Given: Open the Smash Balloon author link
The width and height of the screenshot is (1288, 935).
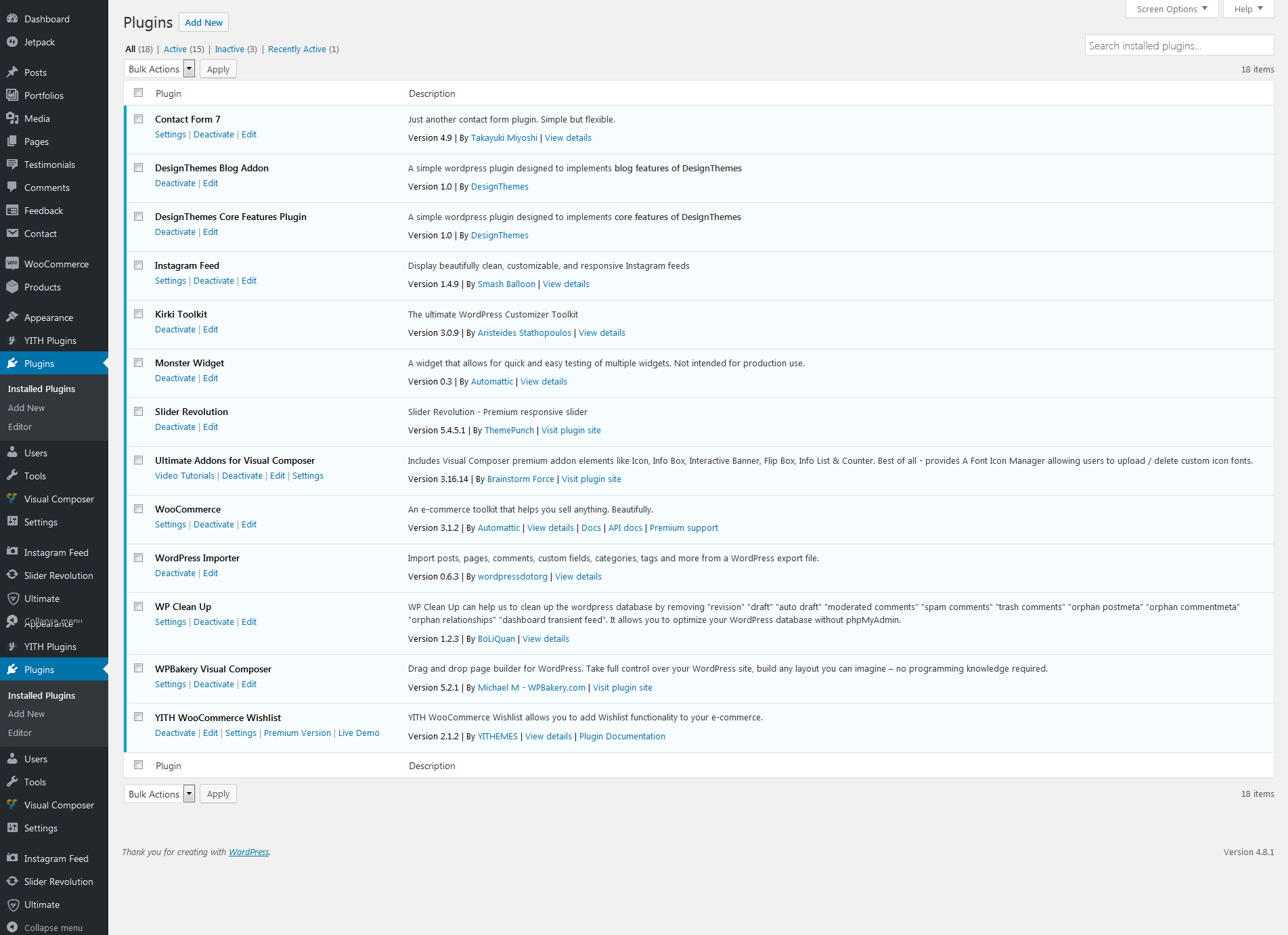Looking at the screenshot, I should [x=506, y=284].
